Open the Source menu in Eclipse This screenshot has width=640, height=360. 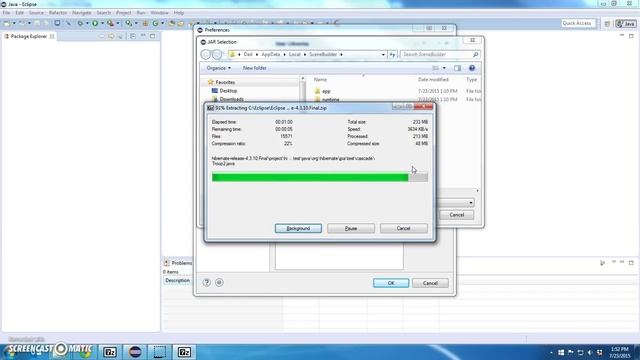(36, 13)
